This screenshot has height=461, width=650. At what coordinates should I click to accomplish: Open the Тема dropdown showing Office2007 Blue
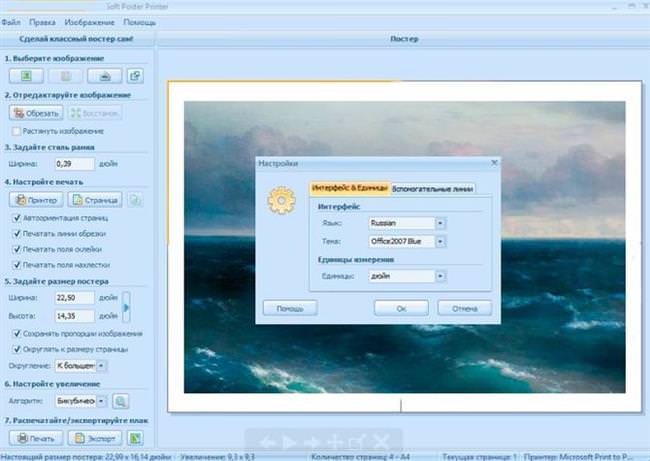tap(440, 241)
